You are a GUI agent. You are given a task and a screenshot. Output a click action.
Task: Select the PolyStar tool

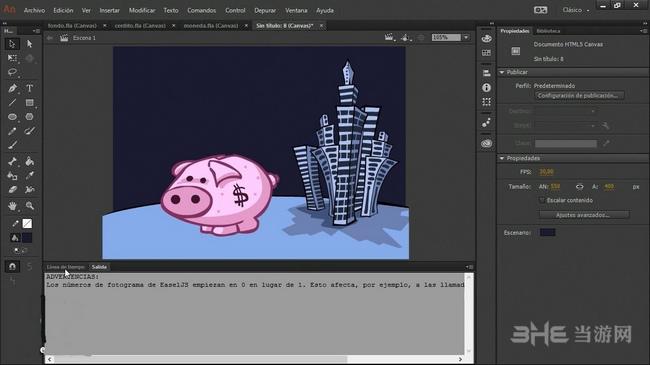point(29,117)
